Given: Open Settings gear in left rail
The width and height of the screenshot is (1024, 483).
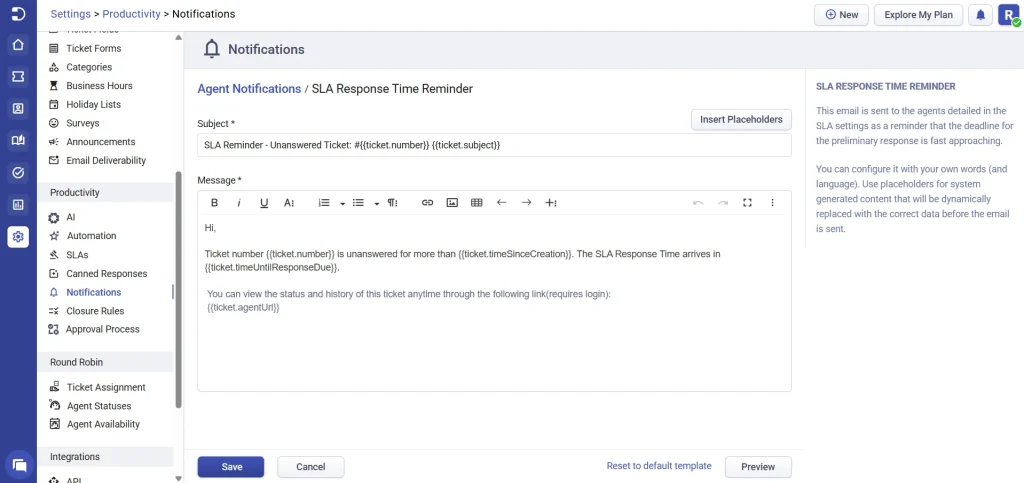Looking at the screenshot, I should click(18, 237).
